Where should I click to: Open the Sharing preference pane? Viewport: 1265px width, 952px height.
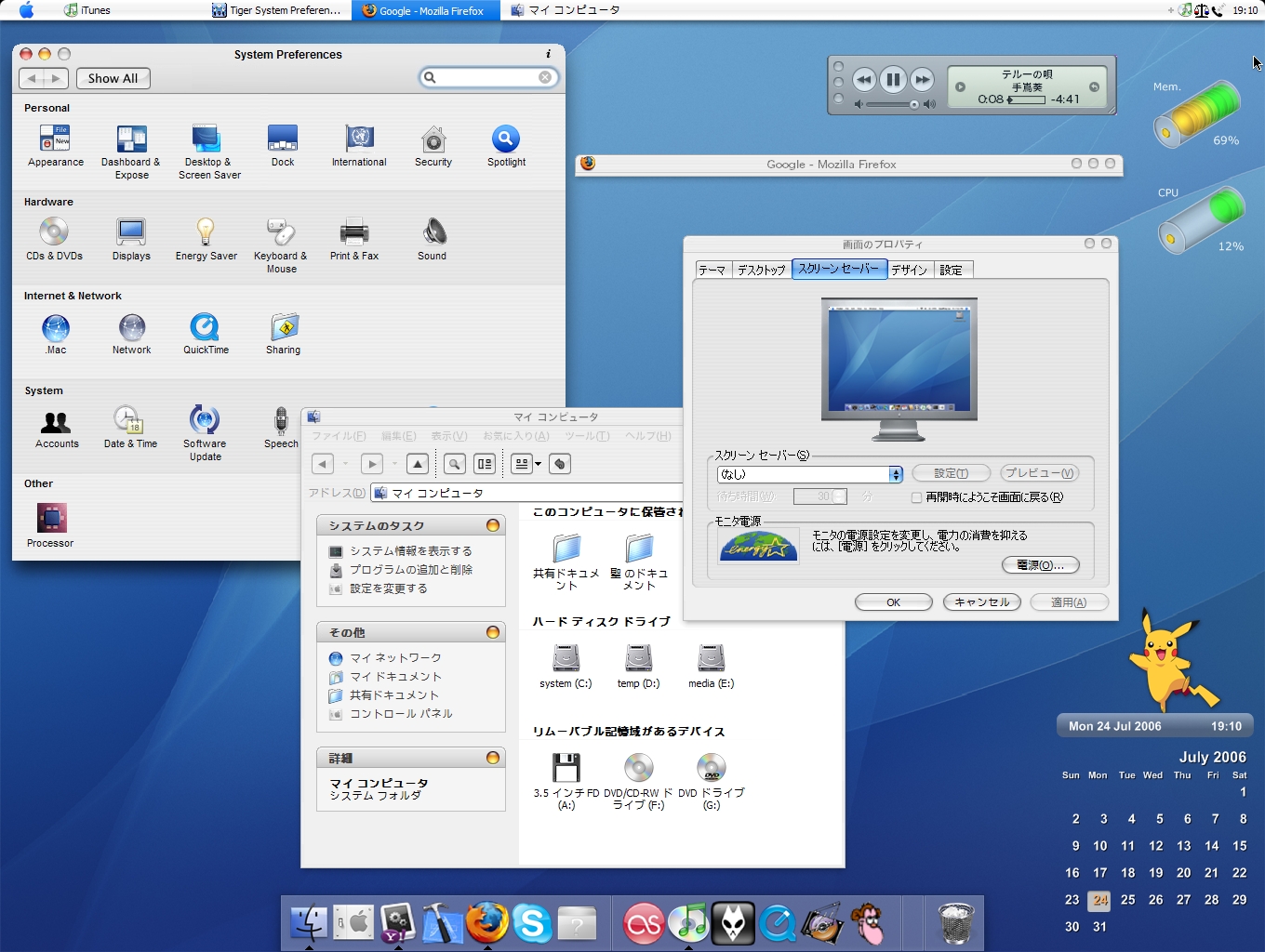[x=283, y=334]
